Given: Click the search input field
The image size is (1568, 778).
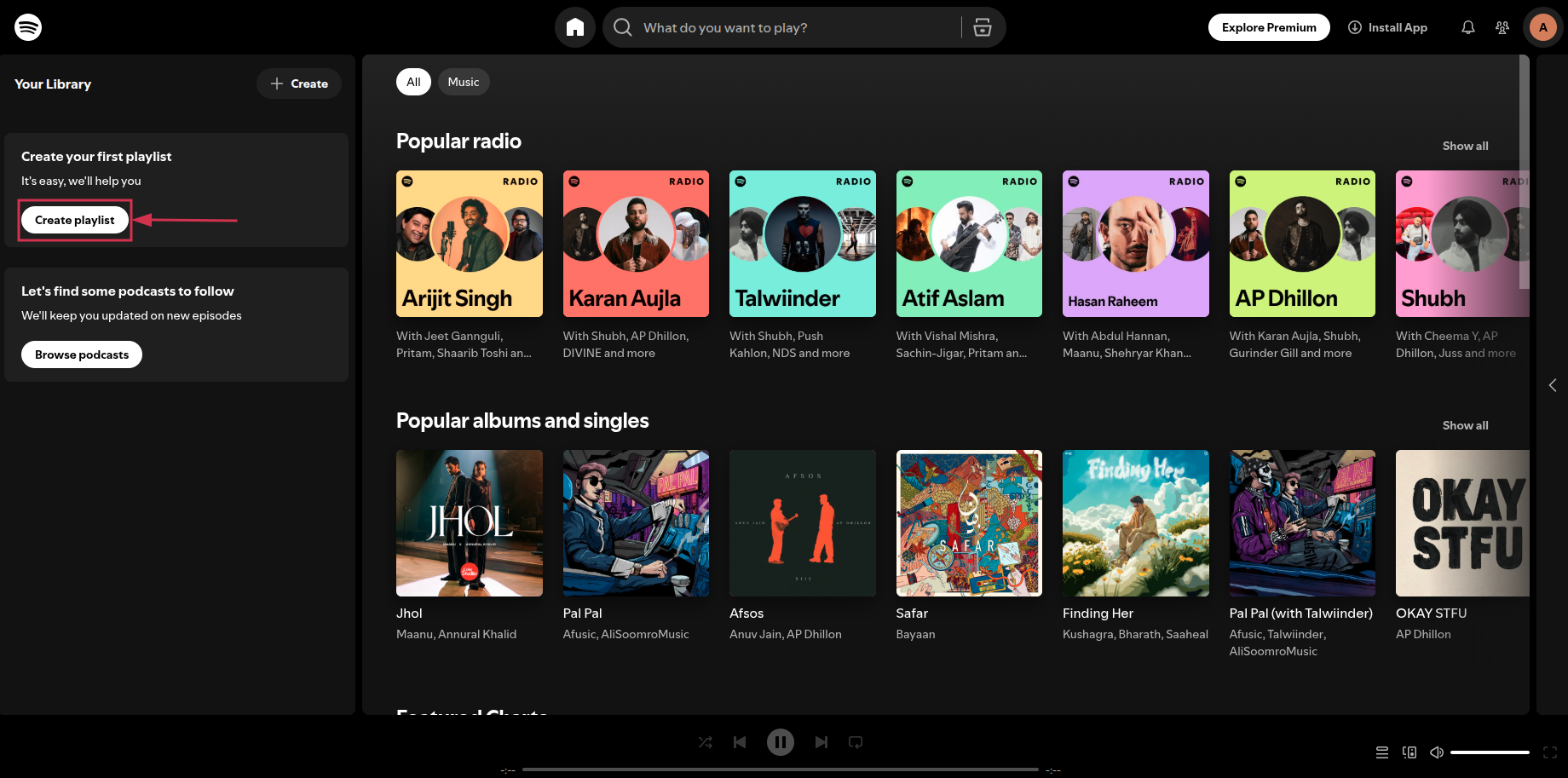Looking at the screenshot, I should click(x=797, y=27).
